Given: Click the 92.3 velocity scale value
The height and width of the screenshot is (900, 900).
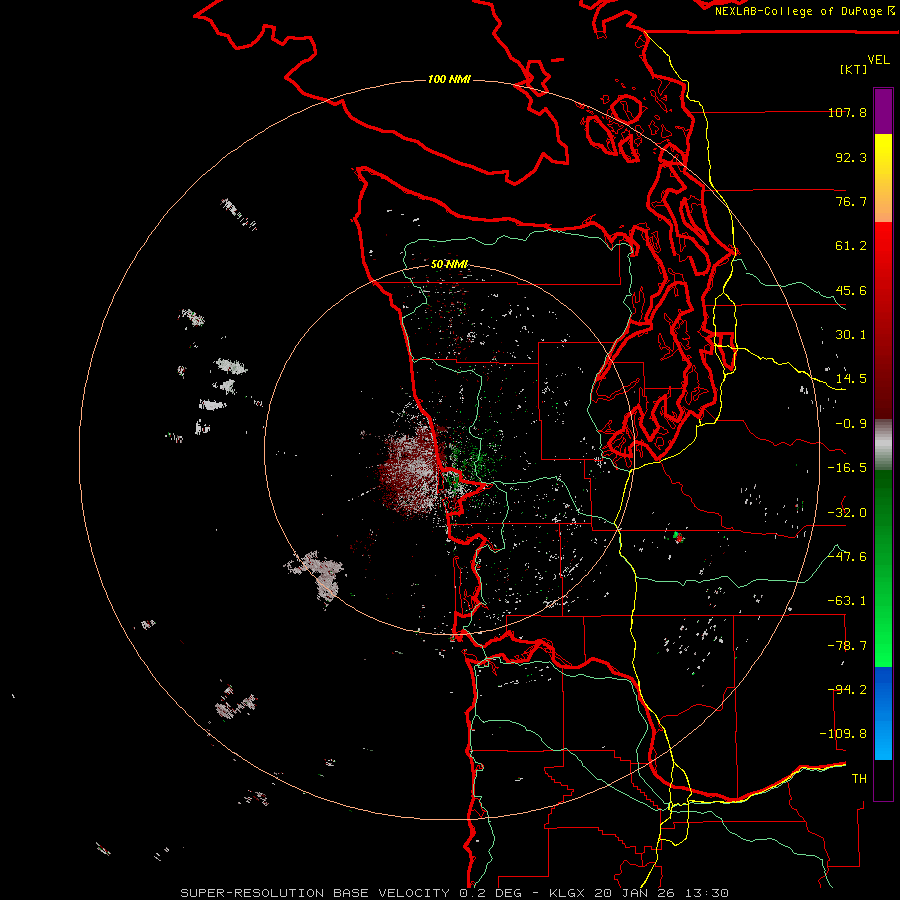Looking at the screenshot, I should 851,157.
